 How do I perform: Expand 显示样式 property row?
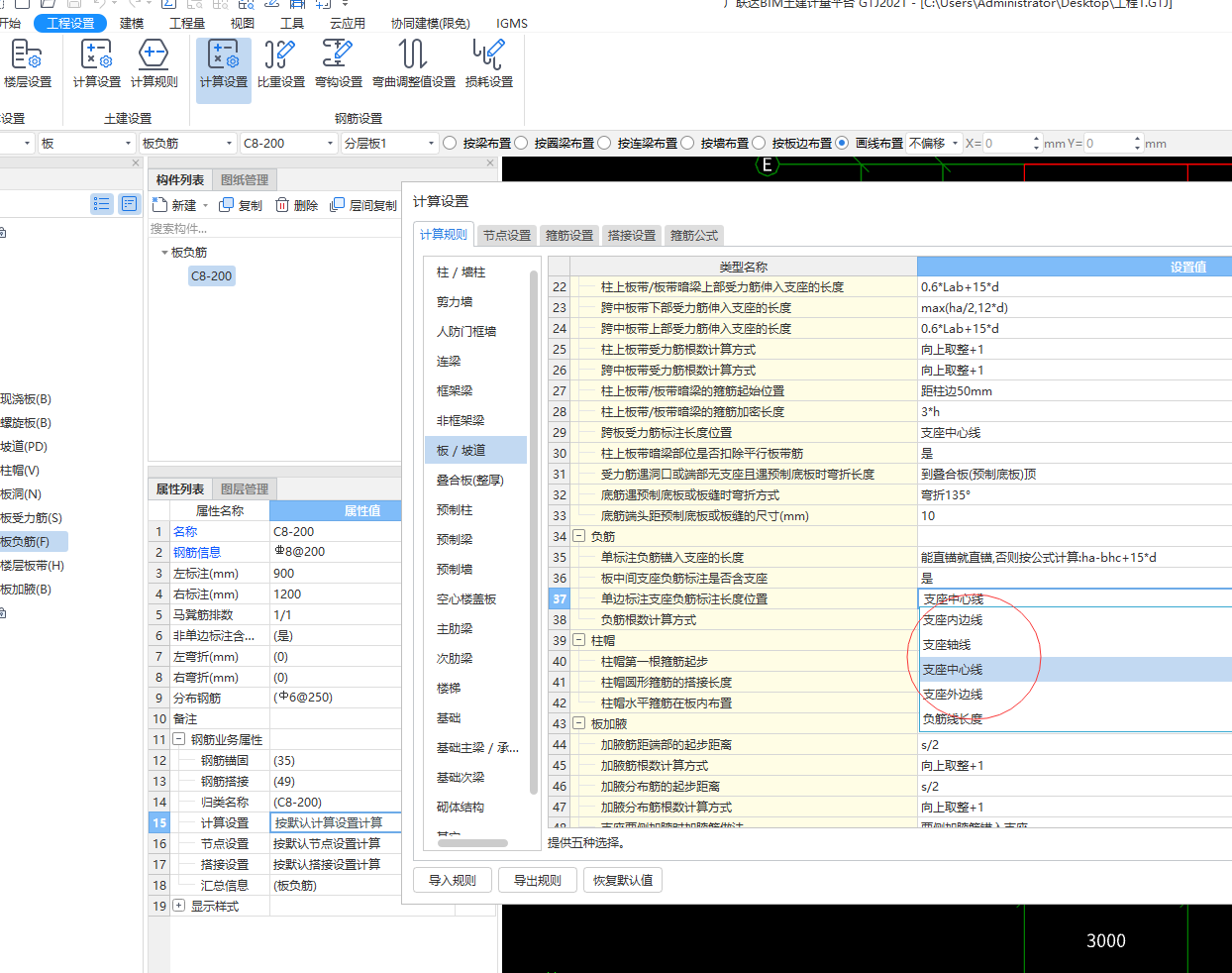(x=179, y=906)
